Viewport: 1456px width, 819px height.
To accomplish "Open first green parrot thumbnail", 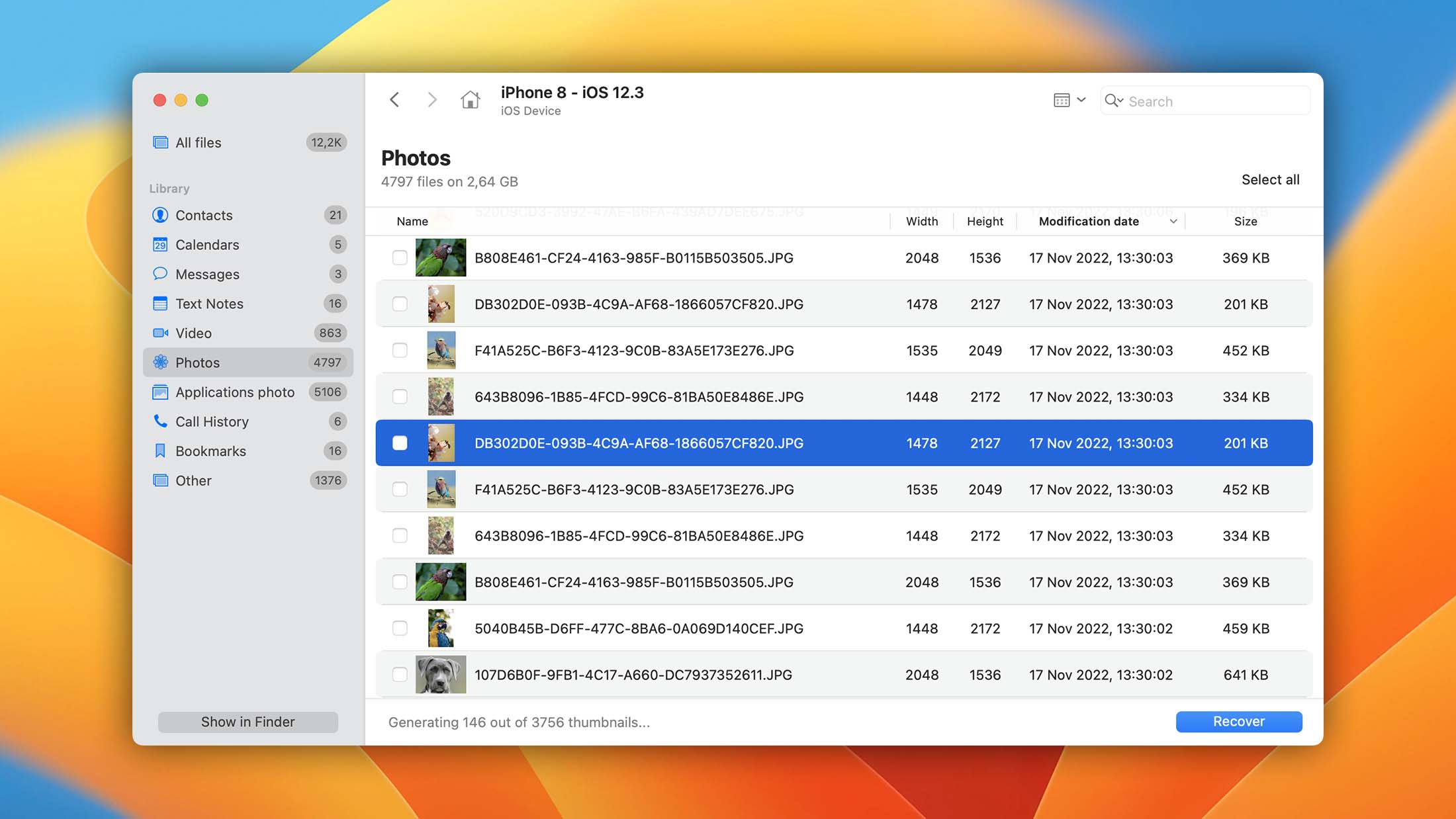I will (441, 257).
